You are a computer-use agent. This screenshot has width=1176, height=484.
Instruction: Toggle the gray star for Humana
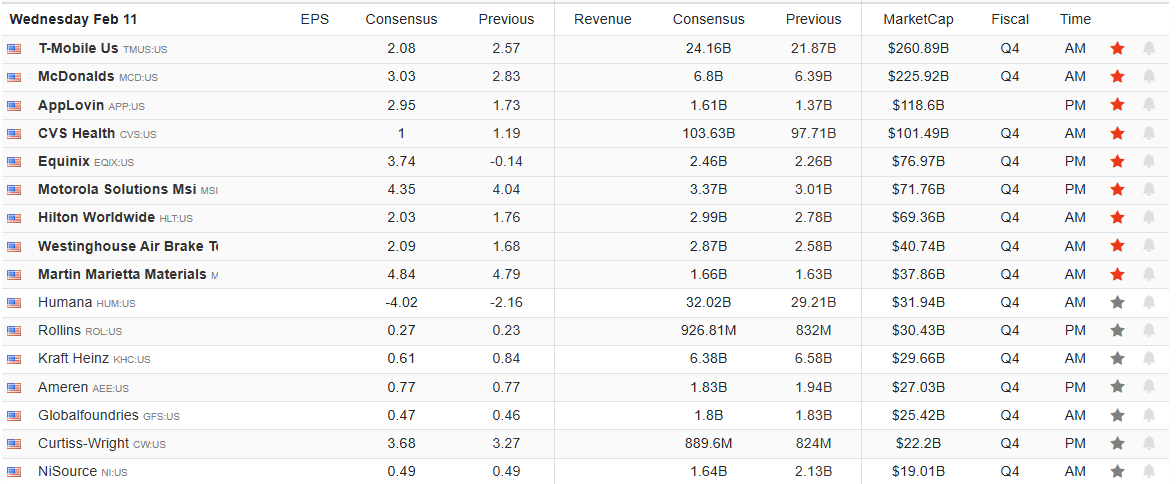click(1117, 302)
